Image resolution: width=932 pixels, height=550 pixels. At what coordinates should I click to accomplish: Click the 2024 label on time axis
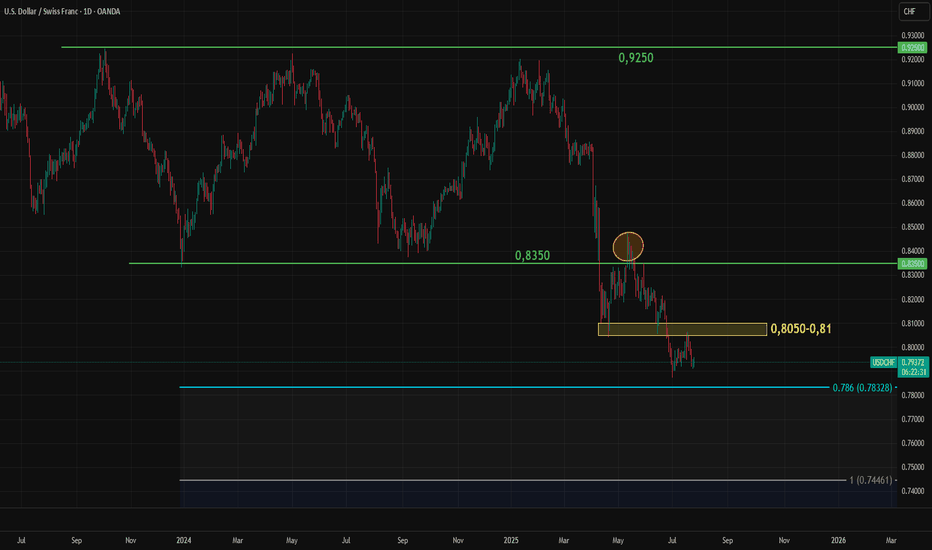(x=184, y=540)
